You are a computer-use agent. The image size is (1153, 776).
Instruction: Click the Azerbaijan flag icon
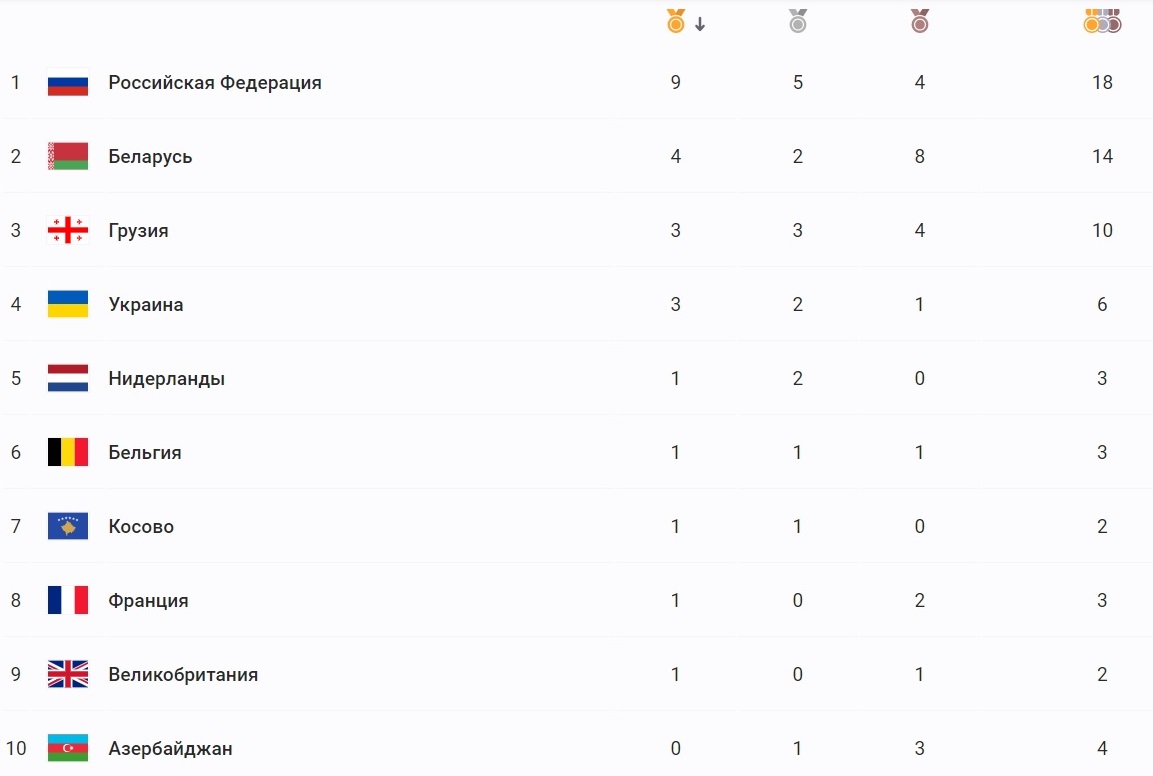68,748
